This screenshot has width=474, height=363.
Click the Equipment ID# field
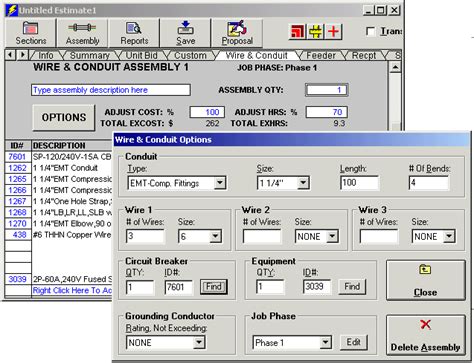pyautogui.click(x=317, y=287)
